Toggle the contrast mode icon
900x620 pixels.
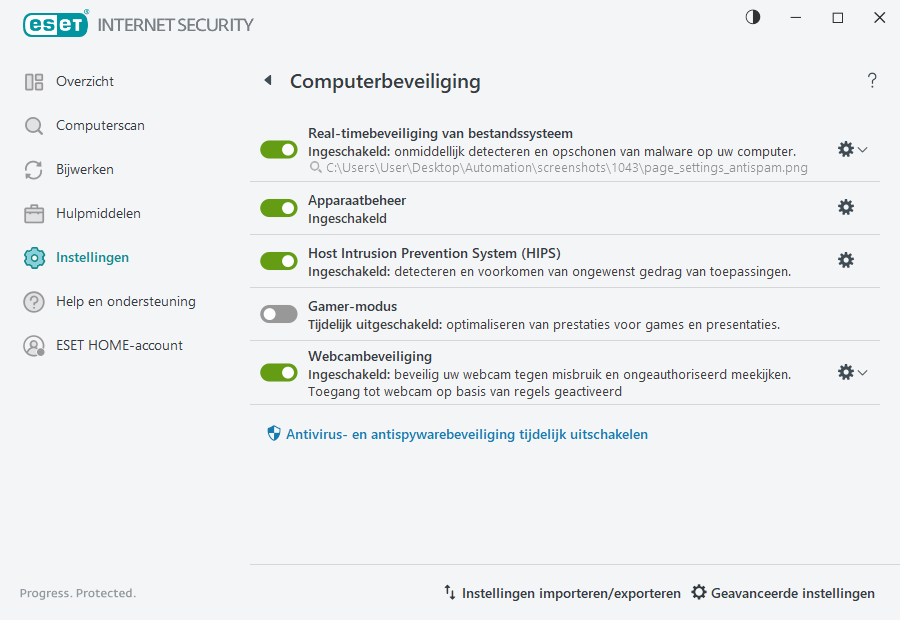tap(752, 17)
